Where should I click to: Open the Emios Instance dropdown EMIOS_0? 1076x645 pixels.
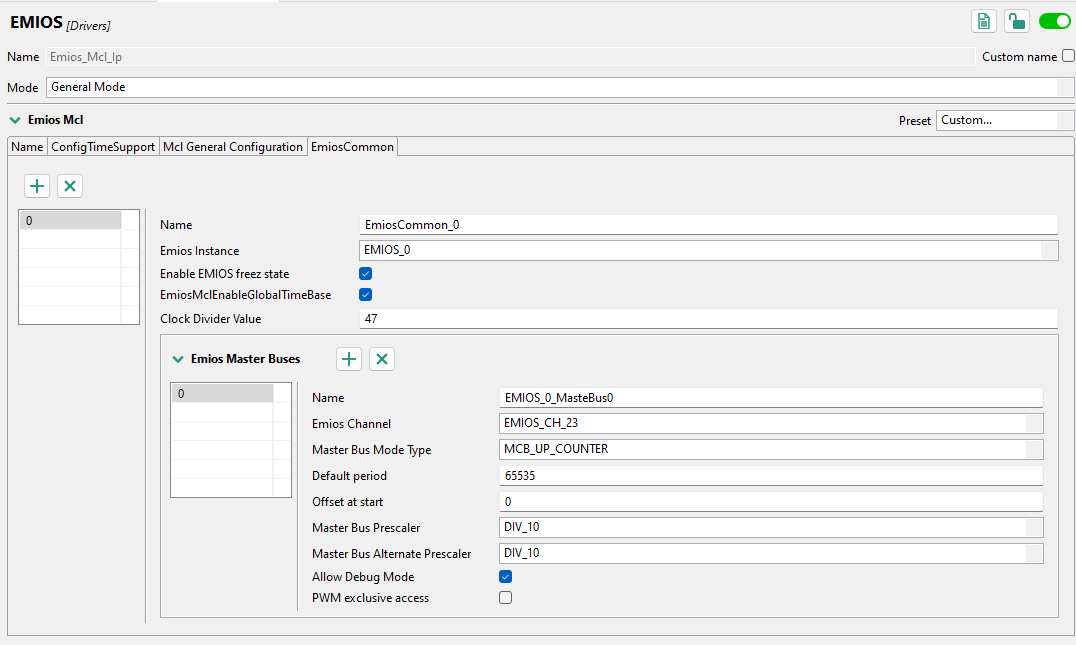[708, 250]
